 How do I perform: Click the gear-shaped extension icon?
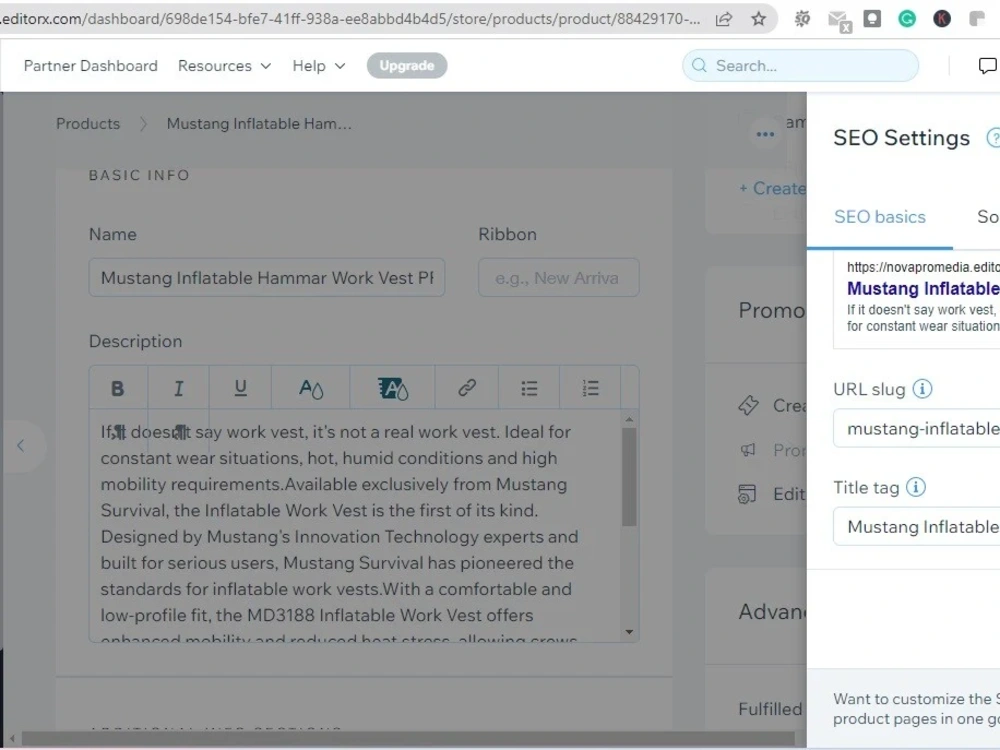tap(802, 18)
